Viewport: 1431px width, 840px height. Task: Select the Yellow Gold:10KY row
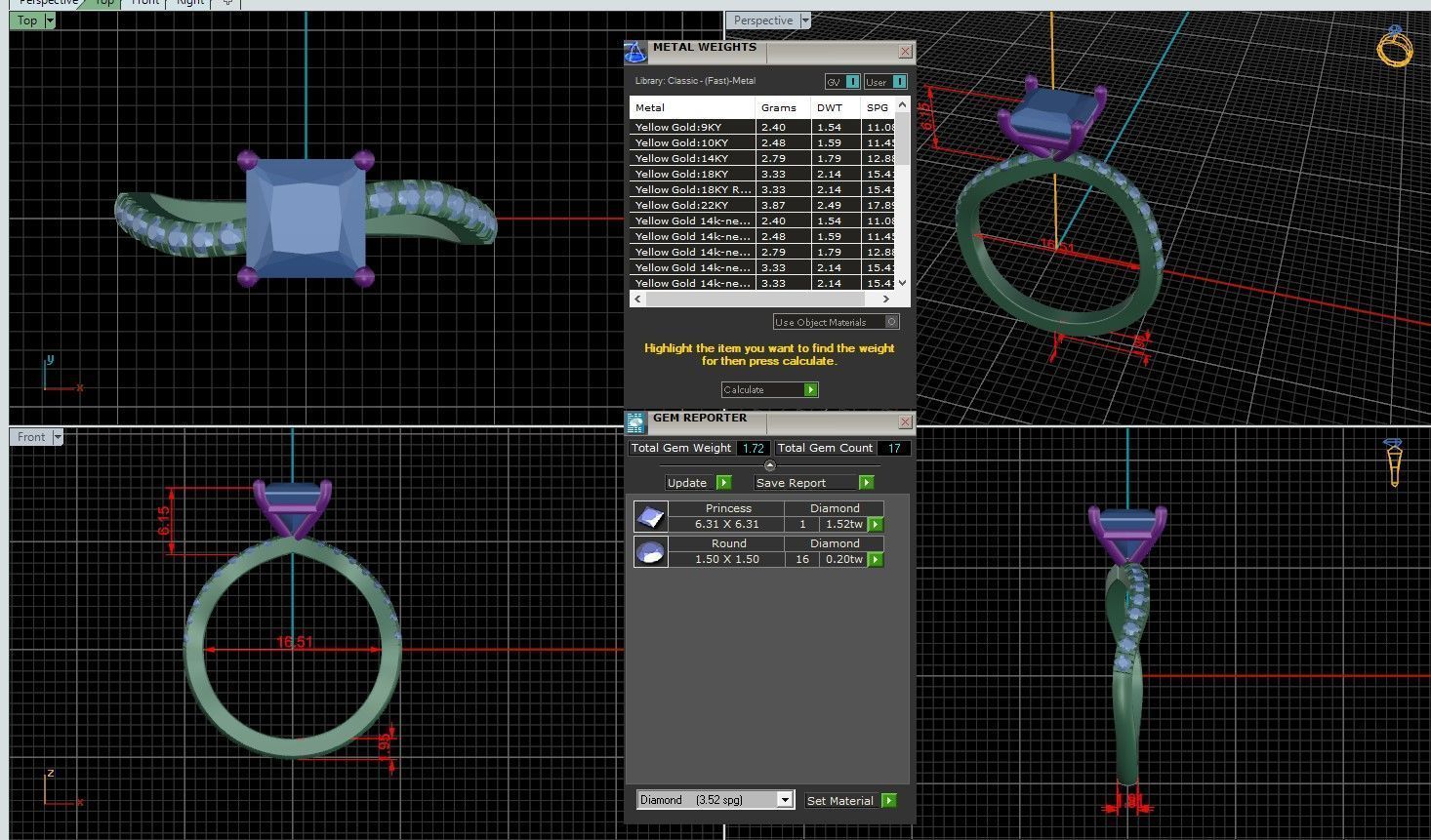pyautogui.click(x=761, y=142)
